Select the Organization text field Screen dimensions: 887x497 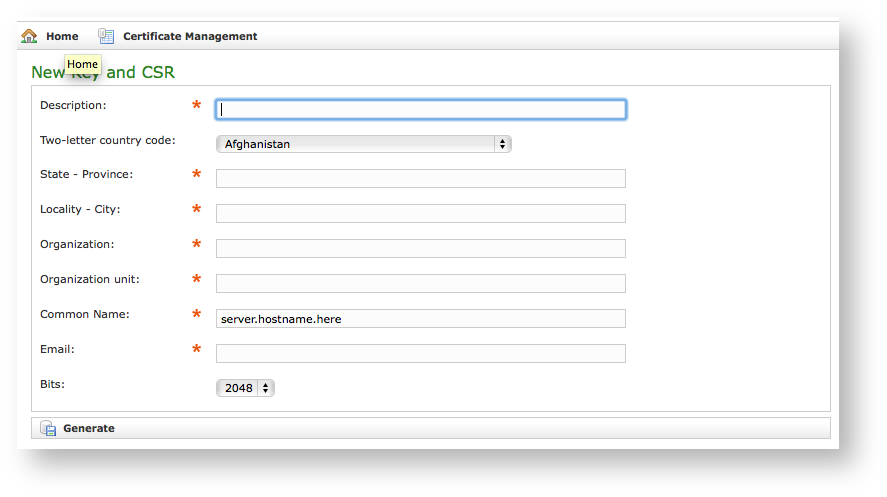click(421, 249)
